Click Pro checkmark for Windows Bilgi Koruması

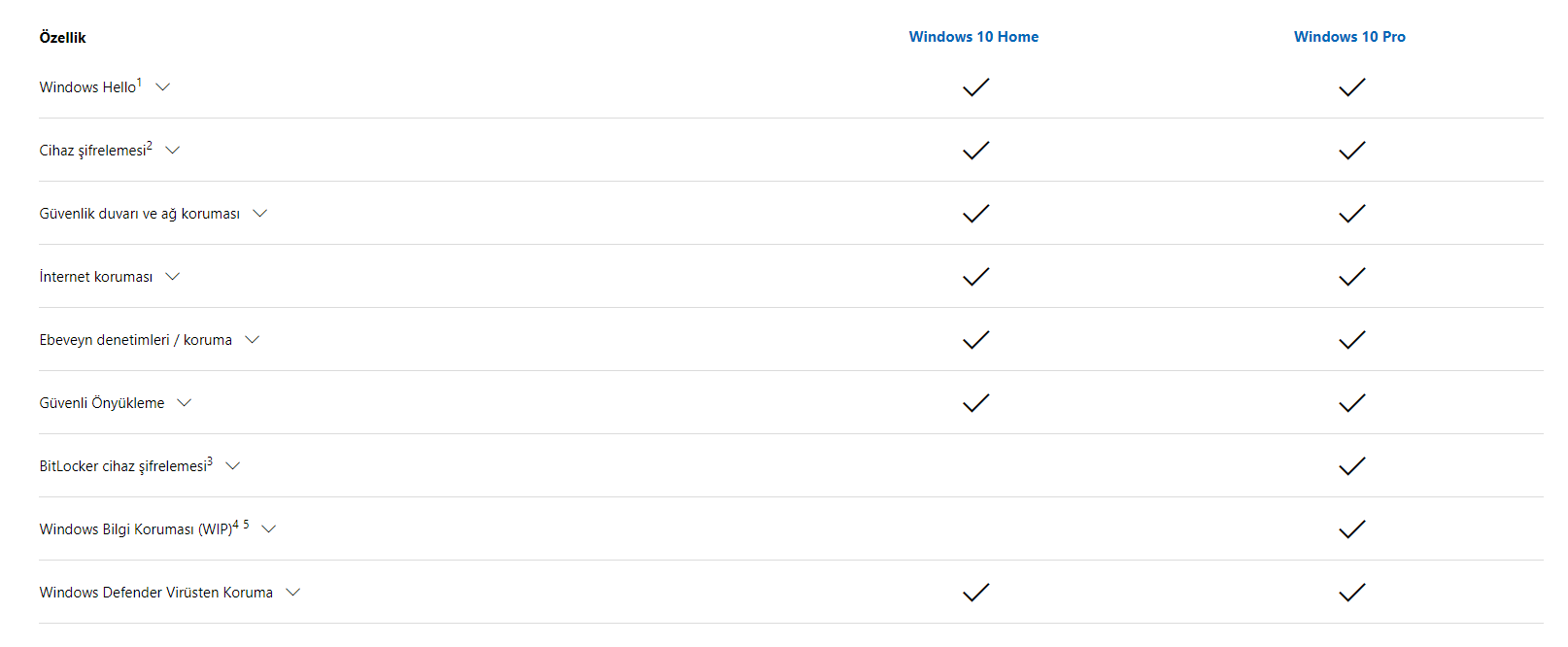(x=1351, y=529)
